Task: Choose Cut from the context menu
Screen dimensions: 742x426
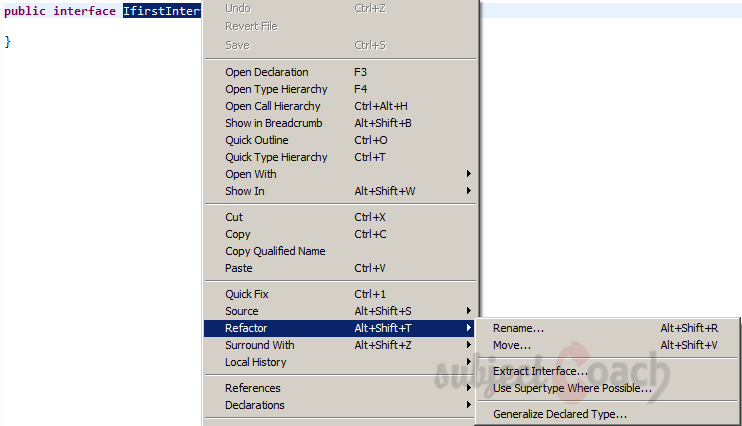Action: (x=340, y=217)
